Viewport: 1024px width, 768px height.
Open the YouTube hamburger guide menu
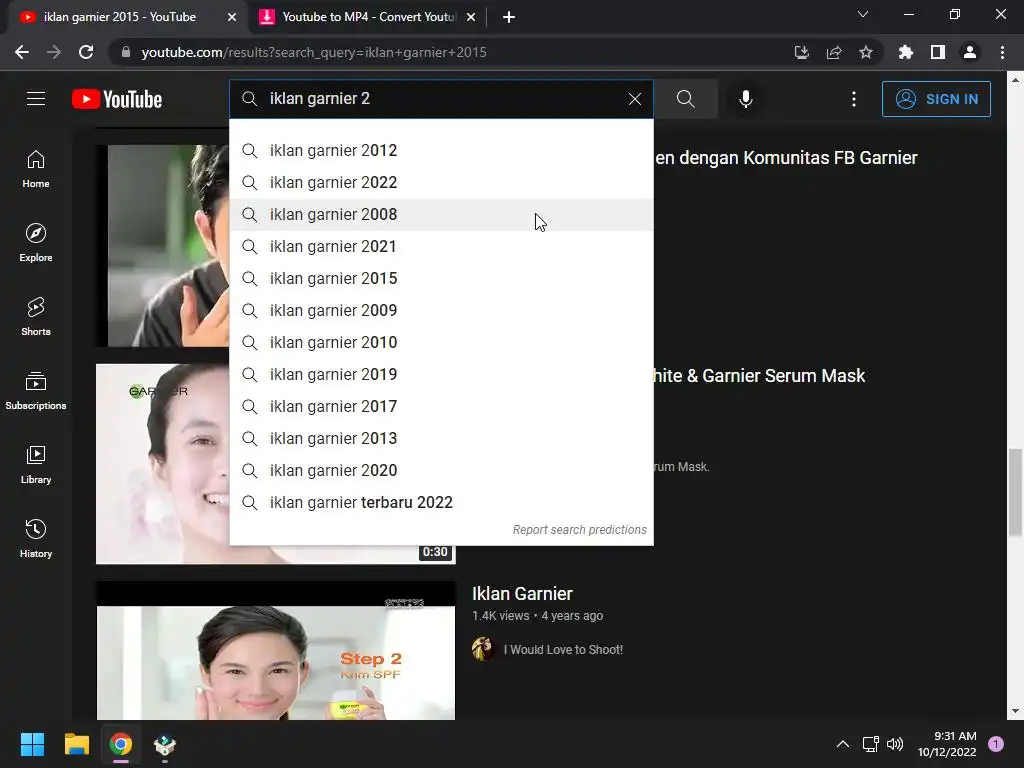click(36, 99)
